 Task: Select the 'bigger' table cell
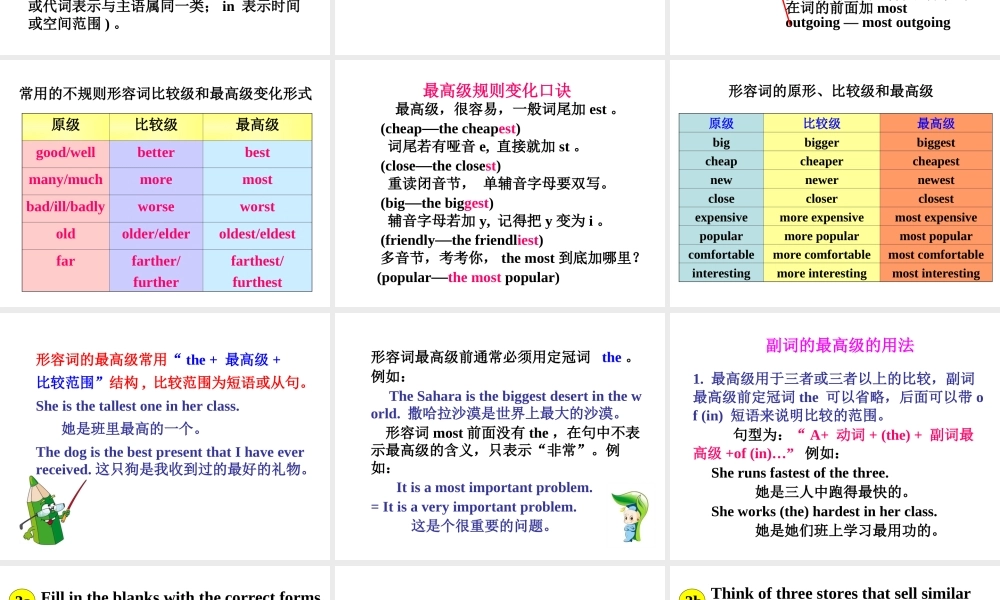coord(821,142)
